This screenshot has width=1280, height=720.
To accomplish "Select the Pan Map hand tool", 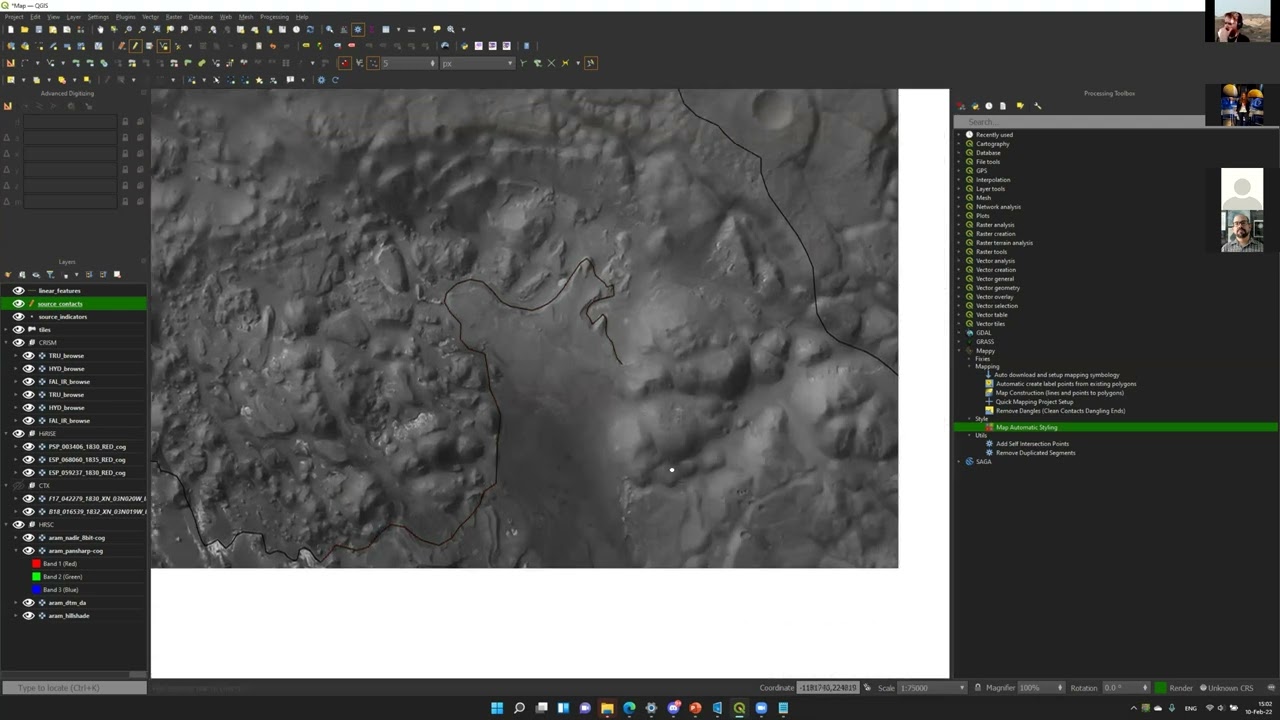I will point(99,30).
